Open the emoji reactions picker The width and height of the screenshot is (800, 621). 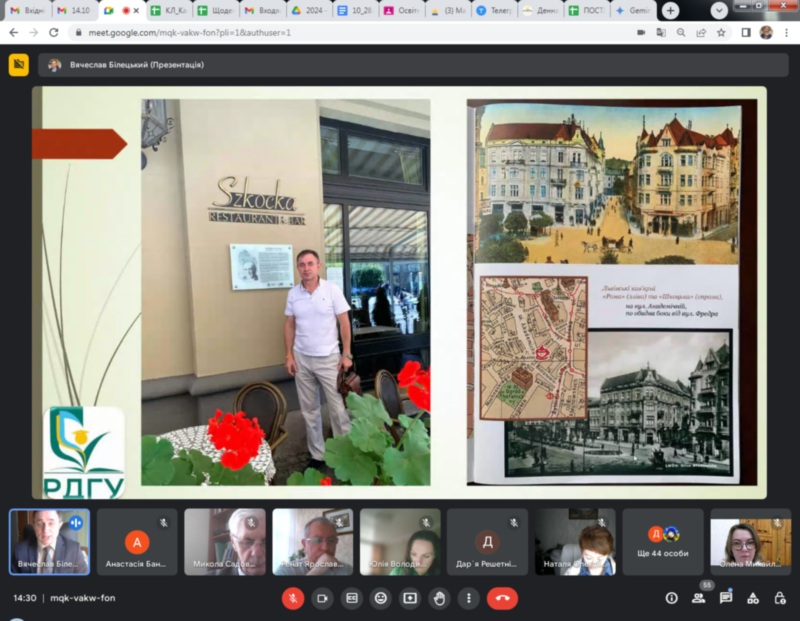pos(380,598)
